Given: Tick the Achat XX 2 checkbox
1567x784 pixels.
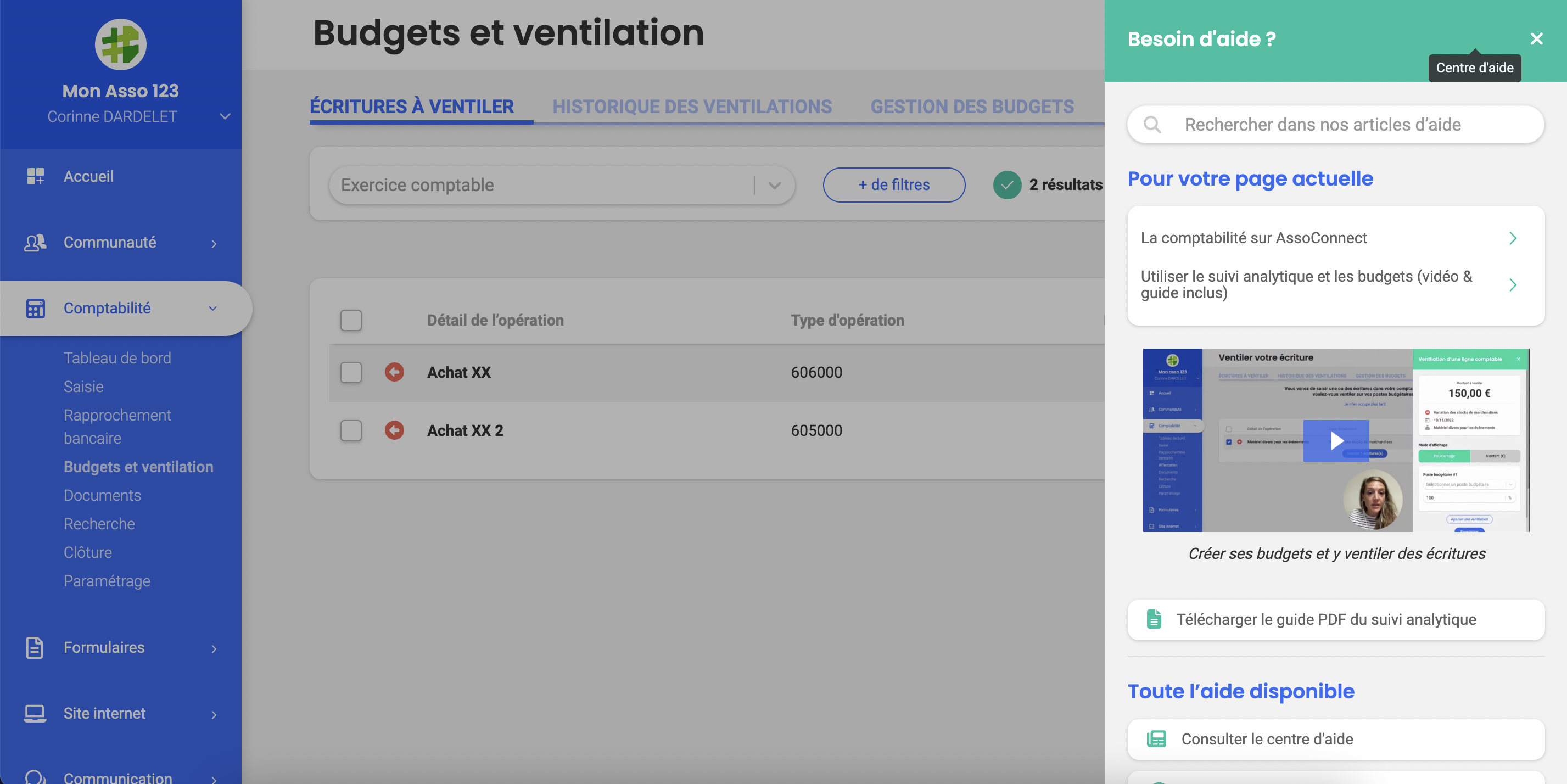Looking at the screenshot, I should point(351,430).
